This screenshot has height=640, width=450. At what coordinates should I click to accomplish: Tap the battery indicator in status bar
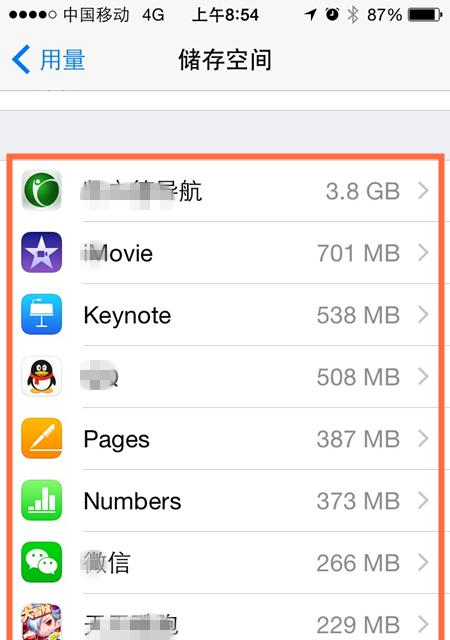point(425,15)
